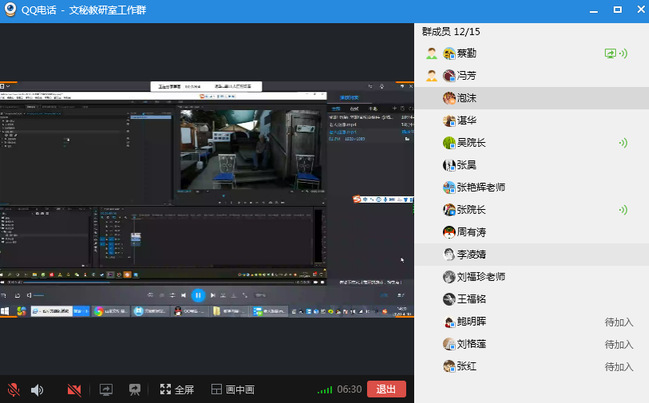Click the 群成员 12/15 header

[451, 32]
